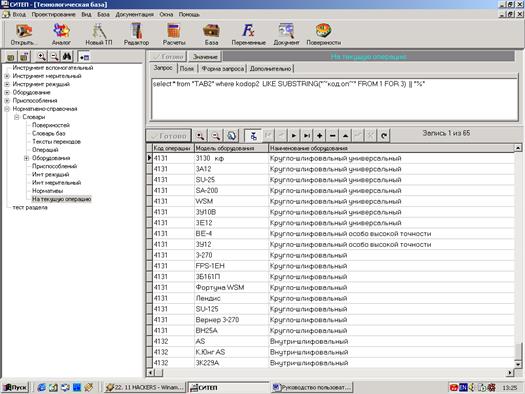Screen dimensions: 525x394
Task: Switch to the Поля tab
Action: 186,68
